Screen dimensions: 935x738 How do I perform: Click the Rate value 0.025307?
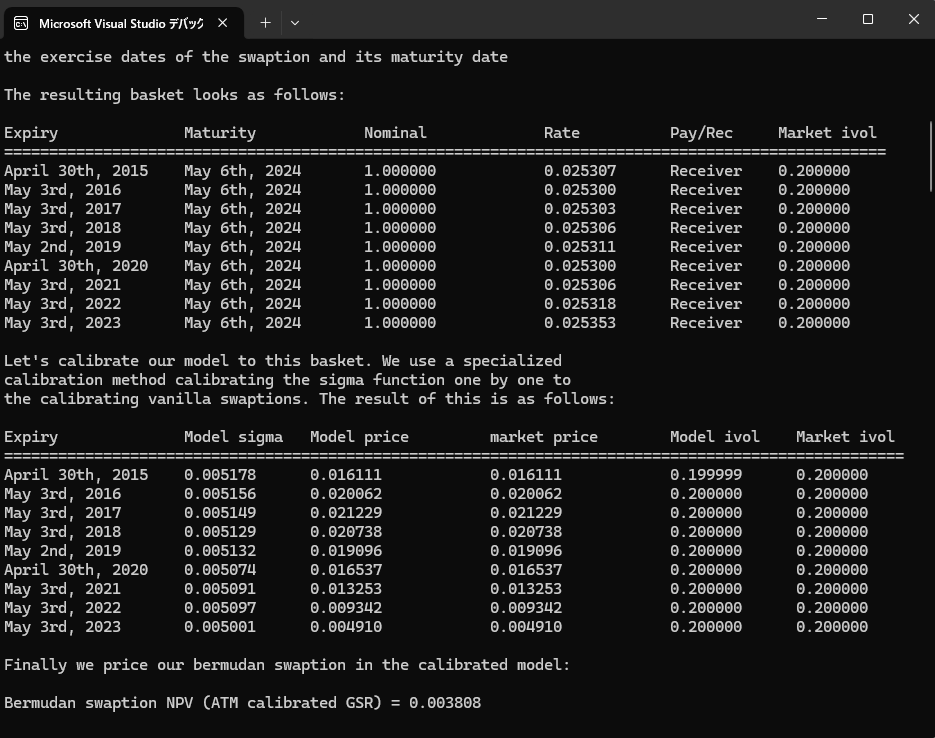580,171
